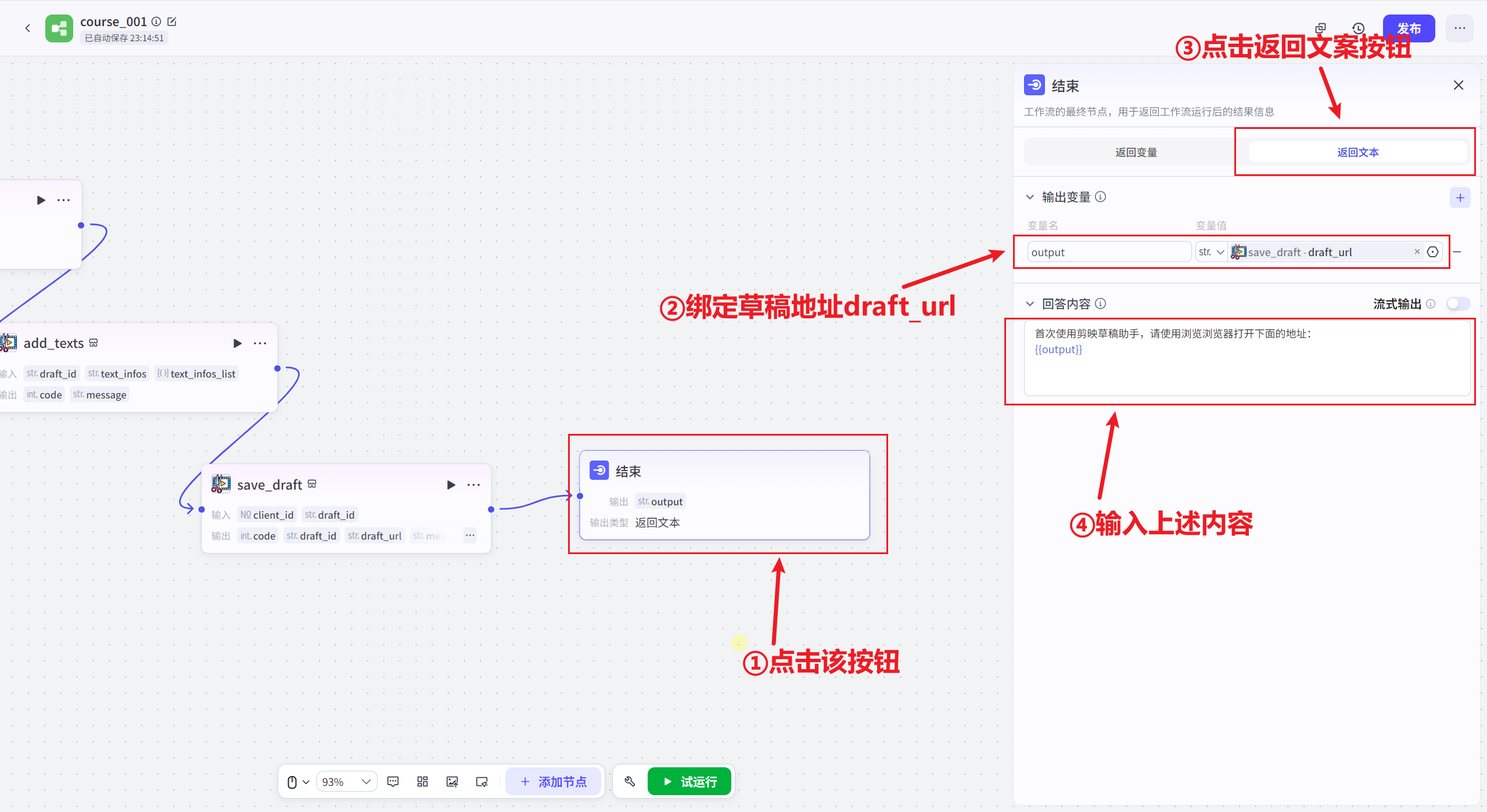Click the 添加节点 add node button
Screen dimensions: 1487x812
[x=554, y=781]
